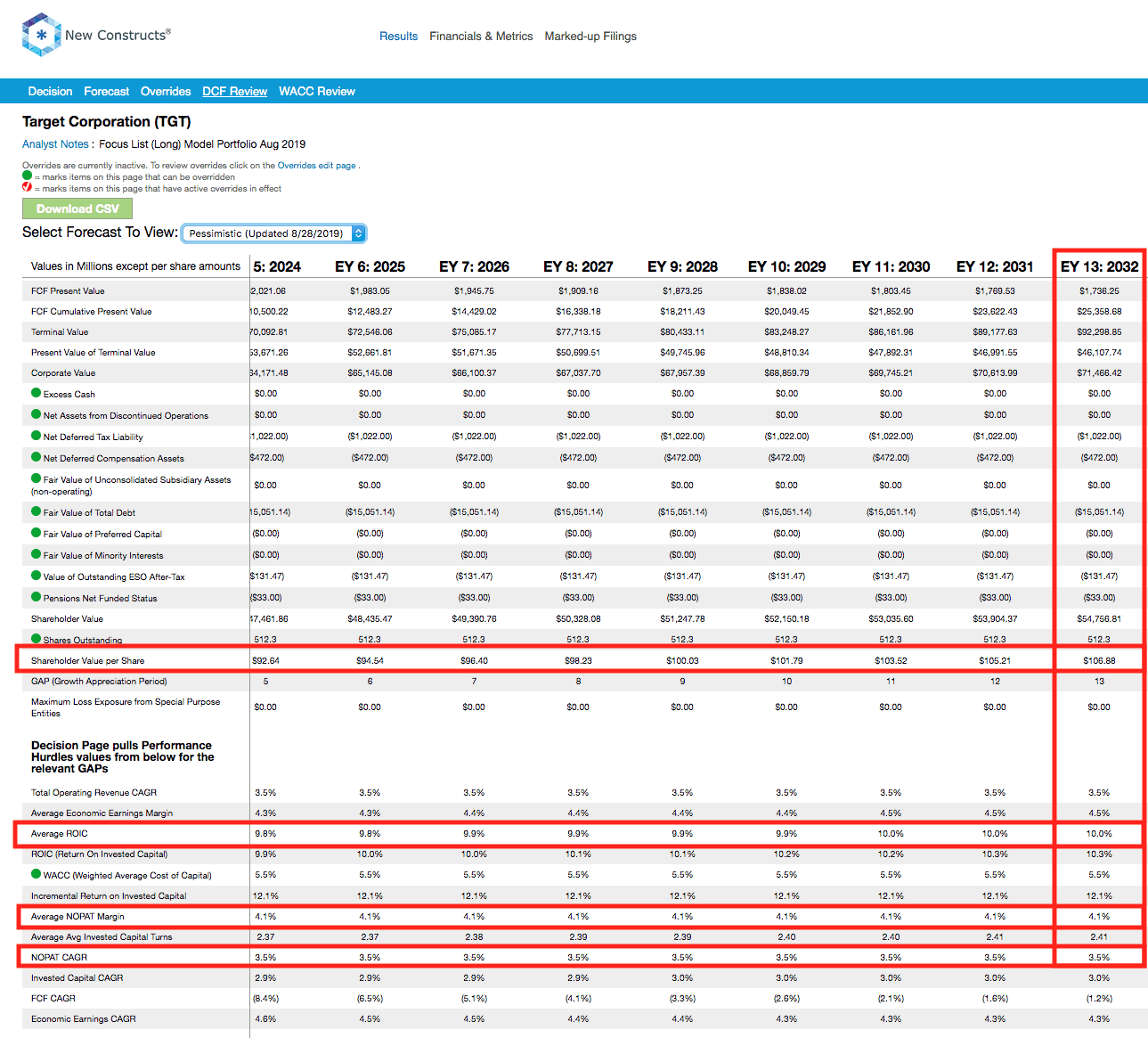Click the Average Avg Invested Capital Turns label
The height and width of the screenshot is (1038, 1148).
click(102, 937)
